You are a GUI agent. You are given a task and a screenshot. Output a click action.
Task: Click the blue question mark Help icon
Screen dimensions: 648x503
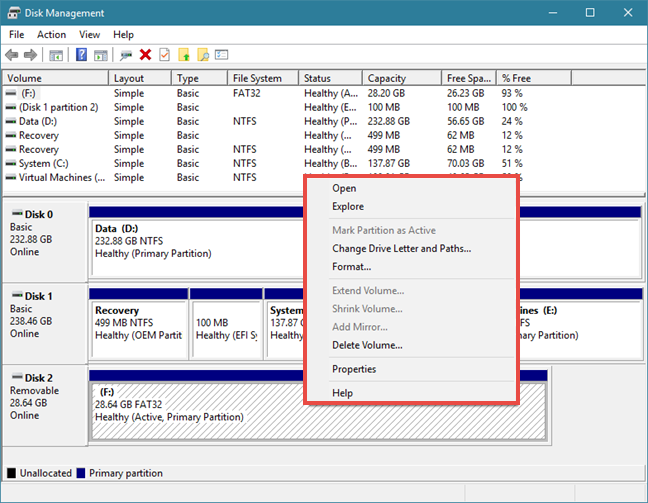coord(81,55)
